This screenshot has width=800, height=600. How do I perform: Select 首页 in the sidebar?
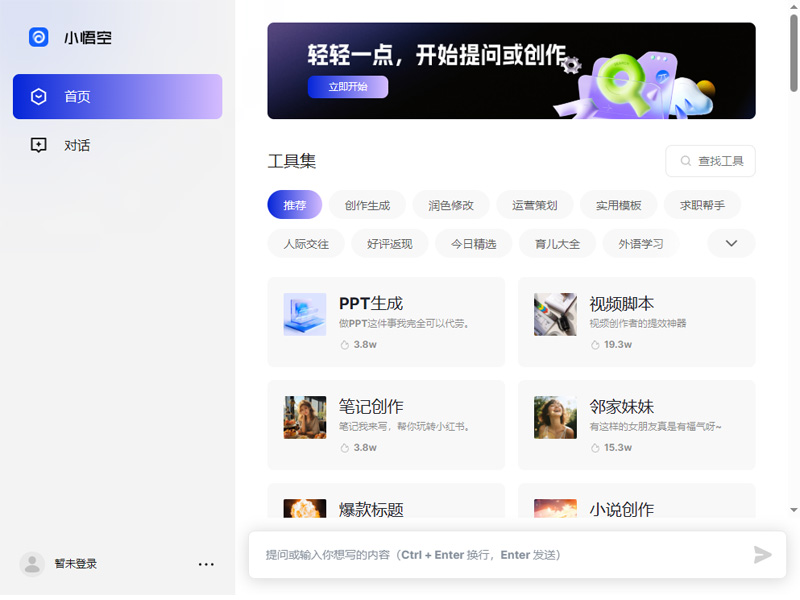[x=117, y=97]
